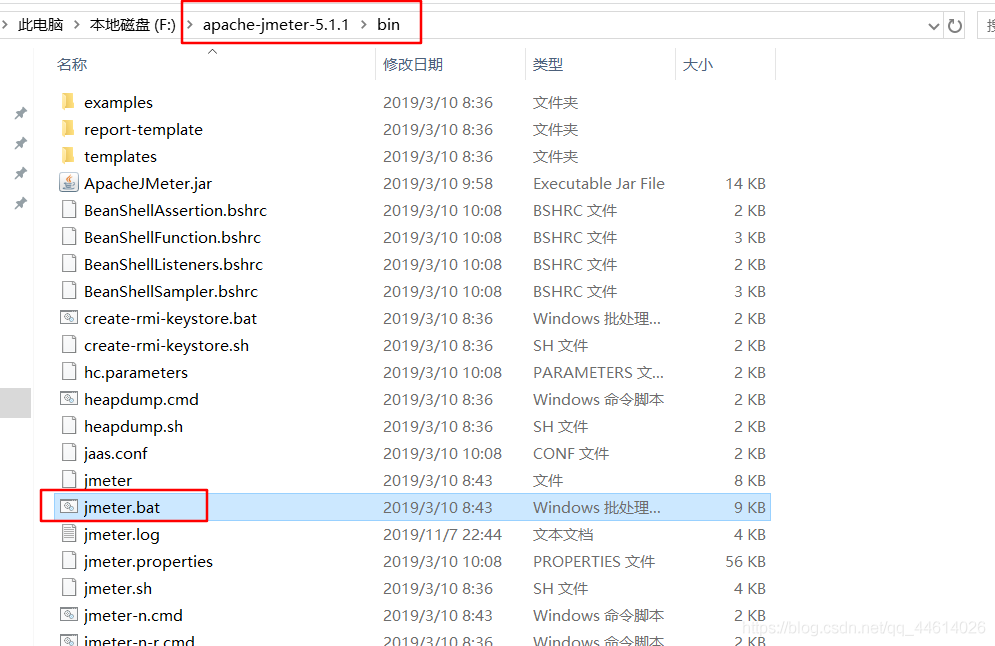Click the Java icon beside ApacheJMeter.jar
Screen dimensions: 995x646
coord(69,183)
